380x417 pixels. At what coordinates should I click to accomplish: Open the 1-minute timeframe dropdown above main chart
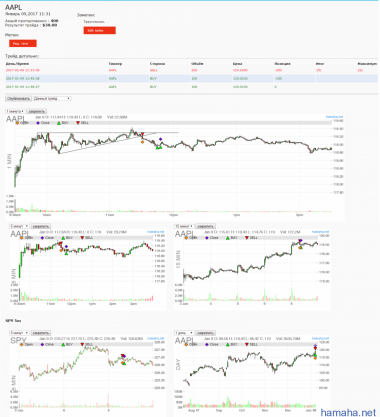click(x=15, y=111)
